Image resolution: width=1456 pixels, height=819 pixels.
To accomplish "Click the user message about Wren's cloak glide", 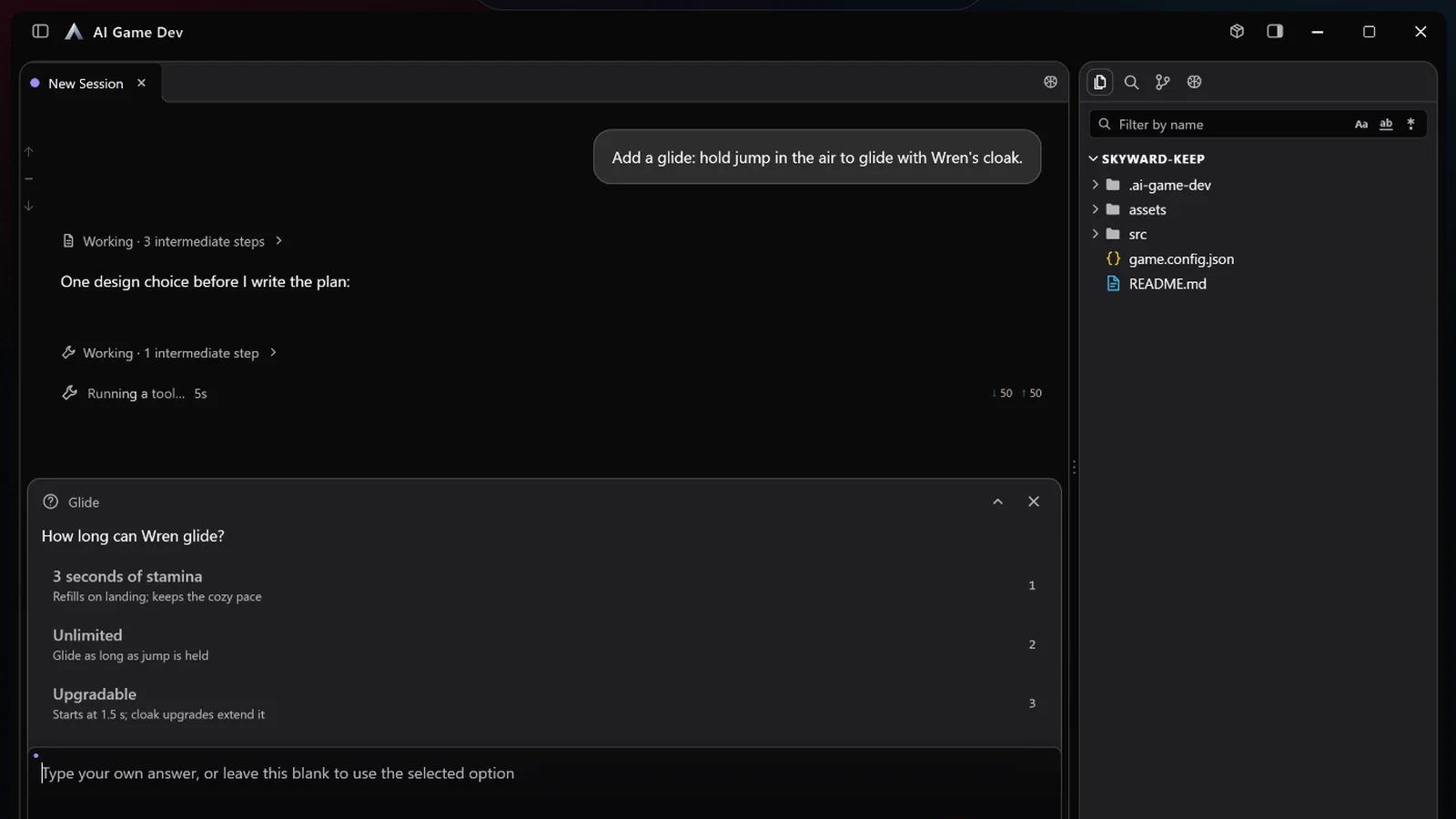I will [x=817, y=157].
